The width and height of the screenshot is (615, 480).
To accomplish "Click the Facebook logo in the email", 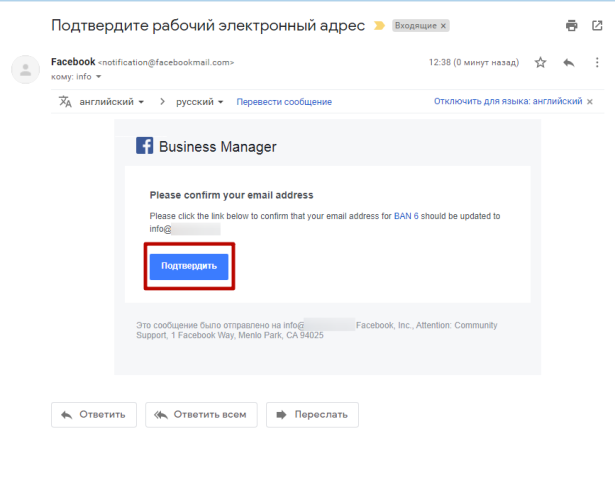I will click(145, 145).
